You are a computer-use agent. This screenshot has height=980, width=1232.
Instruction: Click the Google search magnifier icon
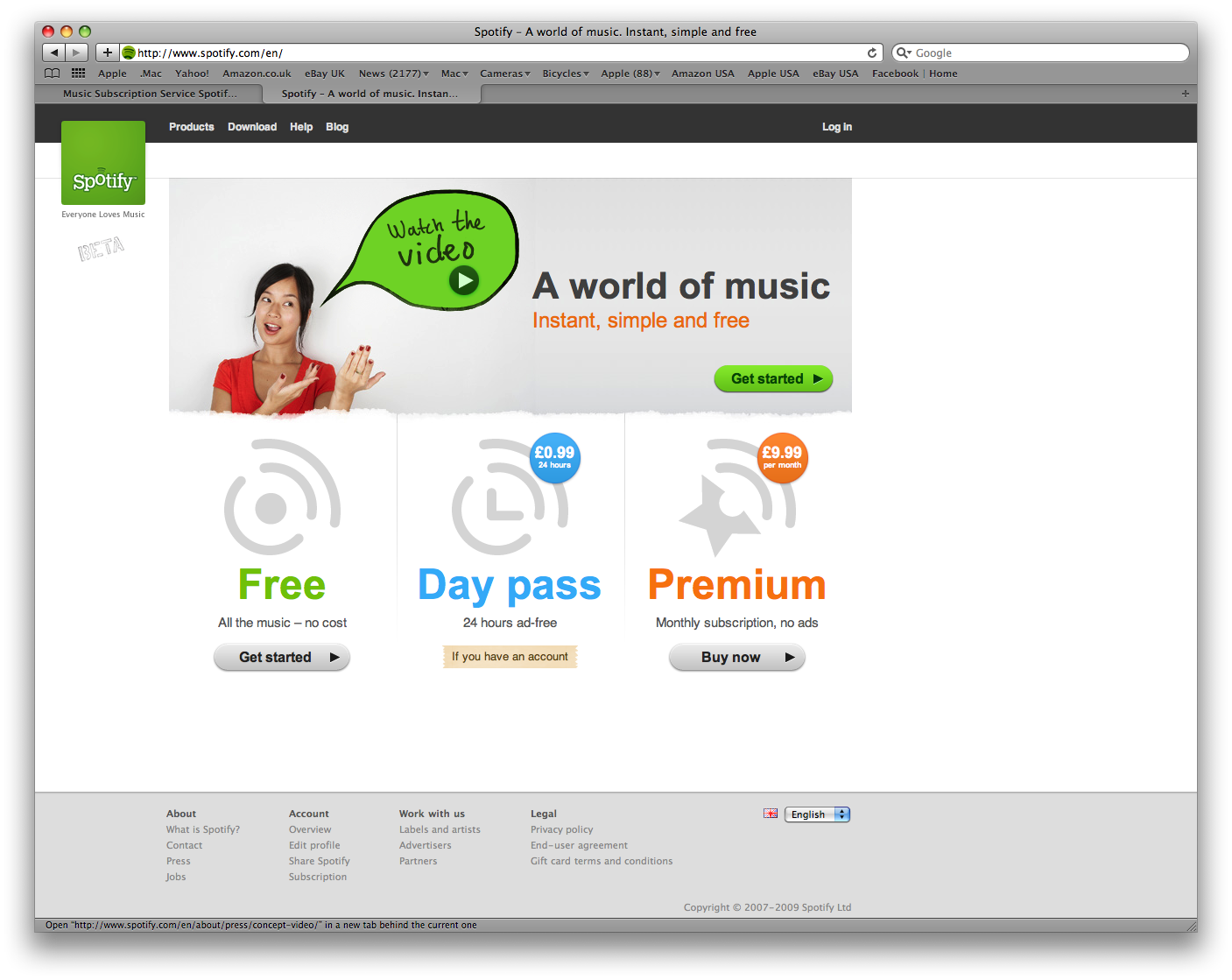(x=904, y=53)
